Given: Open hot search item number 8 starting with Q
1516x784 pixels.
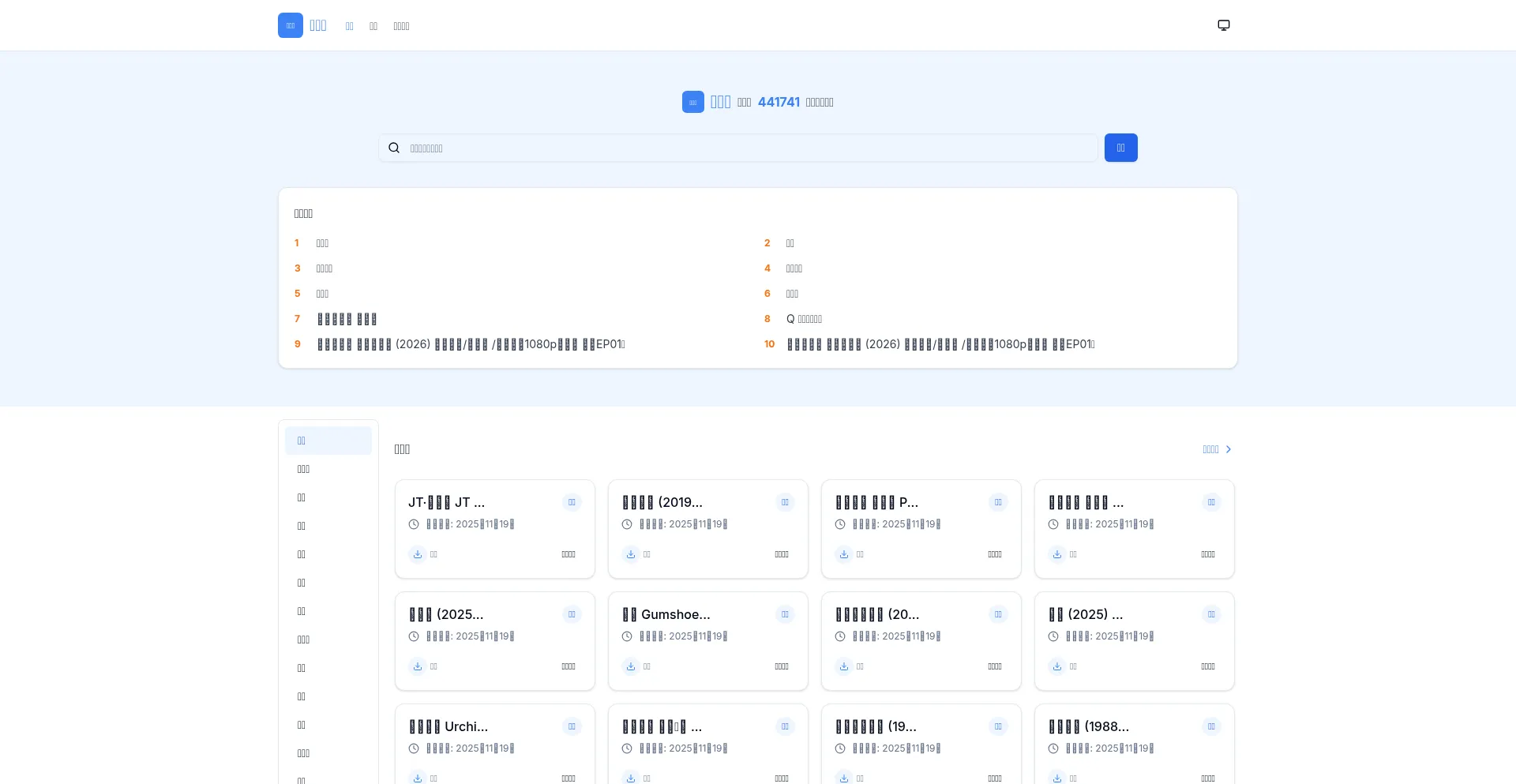Looking at the screenshot, I should click(x=804, y=319).
